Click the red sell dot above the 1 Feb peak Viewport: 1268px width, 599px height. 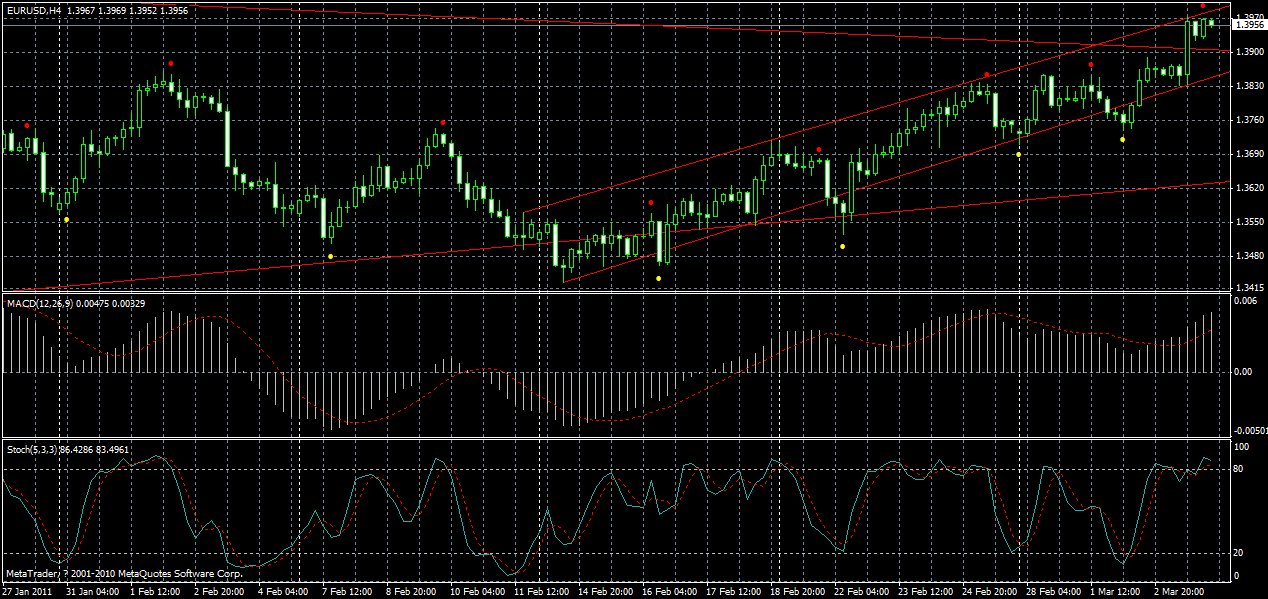(170, 63)
